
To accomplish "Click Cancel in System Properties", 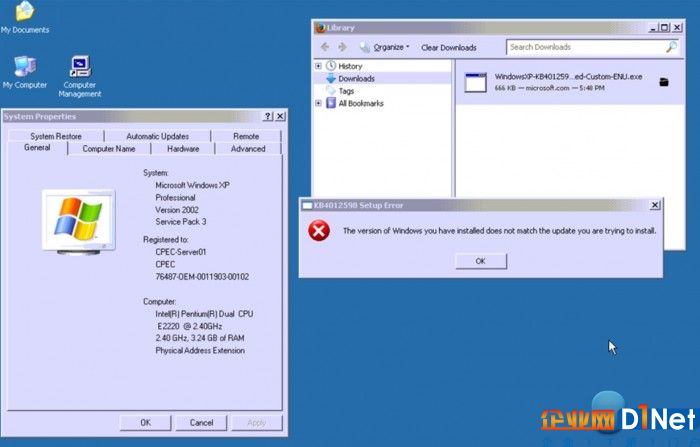I will coord(201,422).
